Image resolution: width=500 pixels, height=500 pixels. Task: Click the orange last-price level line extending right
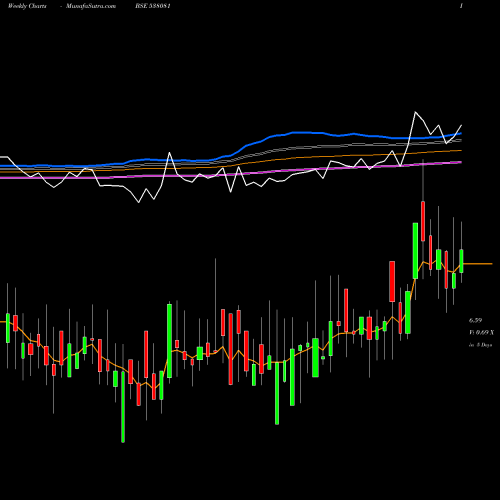478,264
